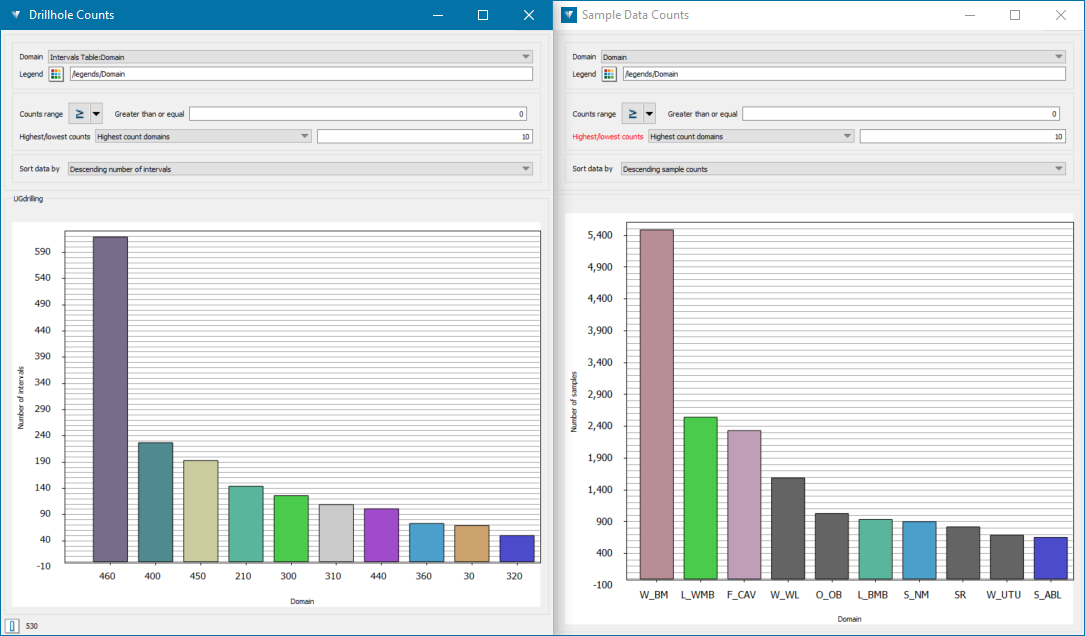Click the legend color icon in Sample Data Counts

pyautogui.click(x=609, y=74)
